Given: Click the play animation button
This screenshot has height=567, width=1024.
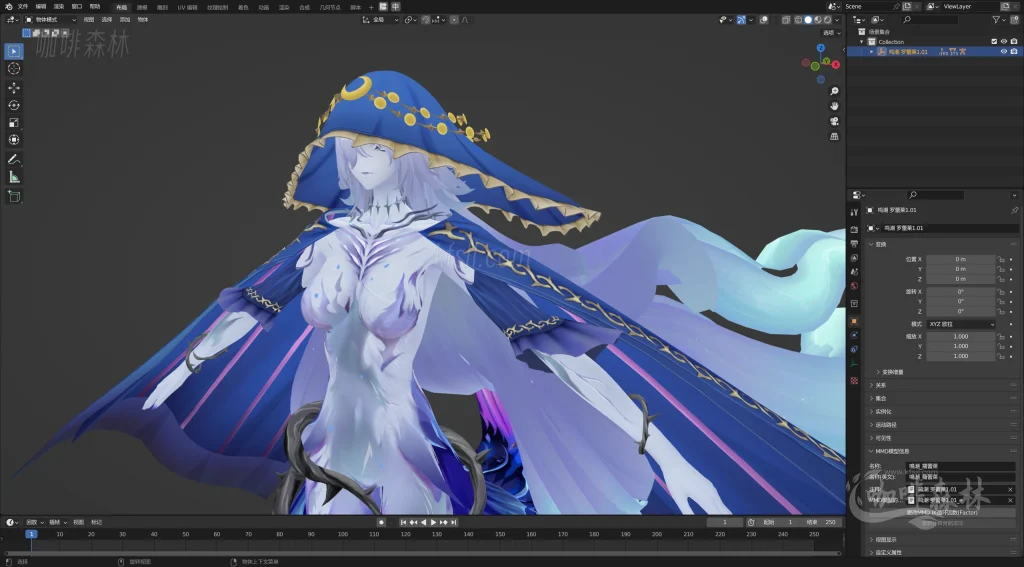Looking at the screenshot, I should pyautogui.click(x=433, y=523).
